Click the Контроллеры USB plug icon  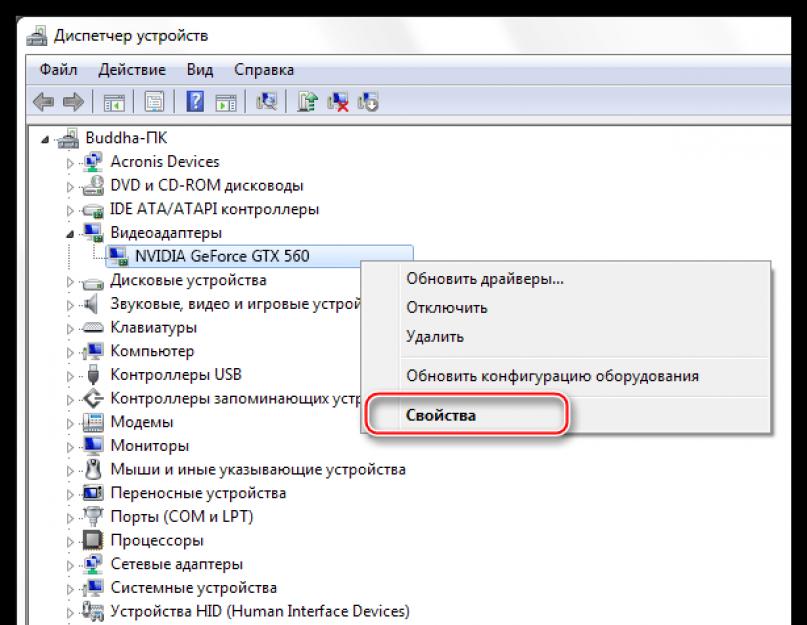pos(93,374)
